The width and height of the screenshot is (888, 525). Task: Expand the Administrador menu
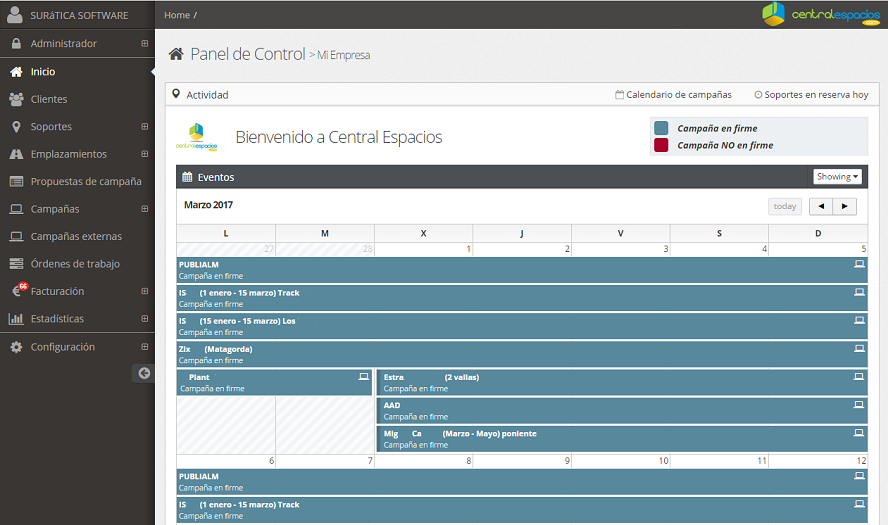[144, 44]
